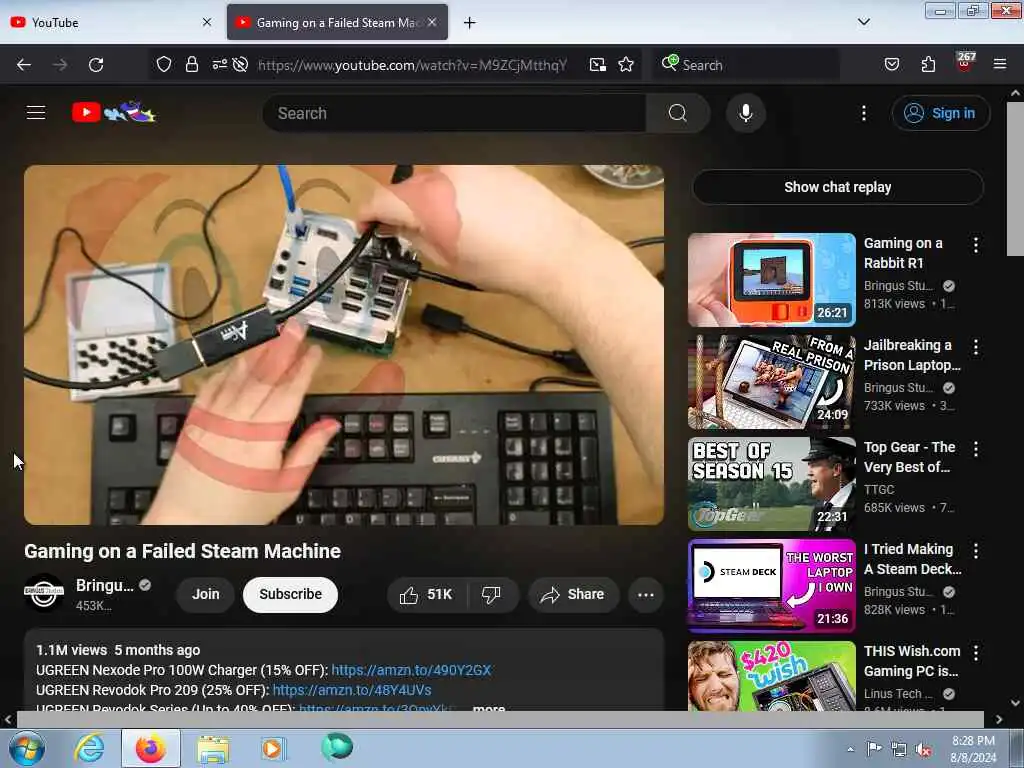Screen dimensions: 1024x768
Task: Open Firefox extensions puzzle icon
Action: [928, 64]
